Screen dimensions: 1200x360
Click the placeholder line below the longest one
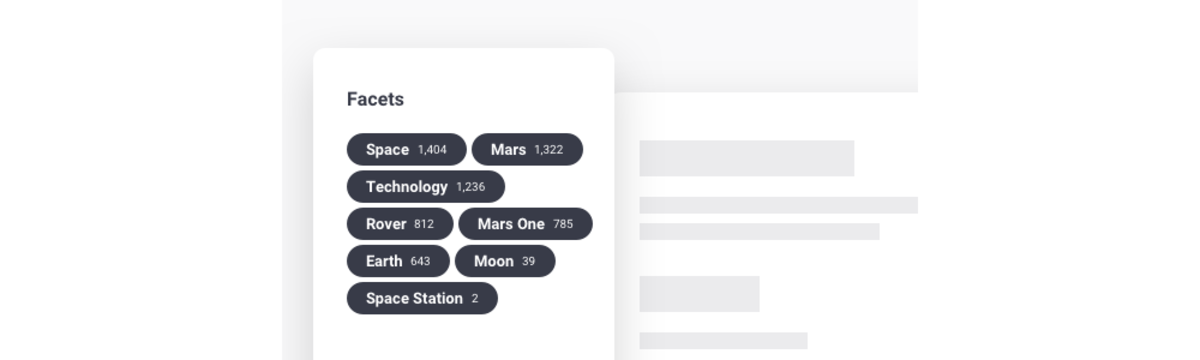[759, 231]
